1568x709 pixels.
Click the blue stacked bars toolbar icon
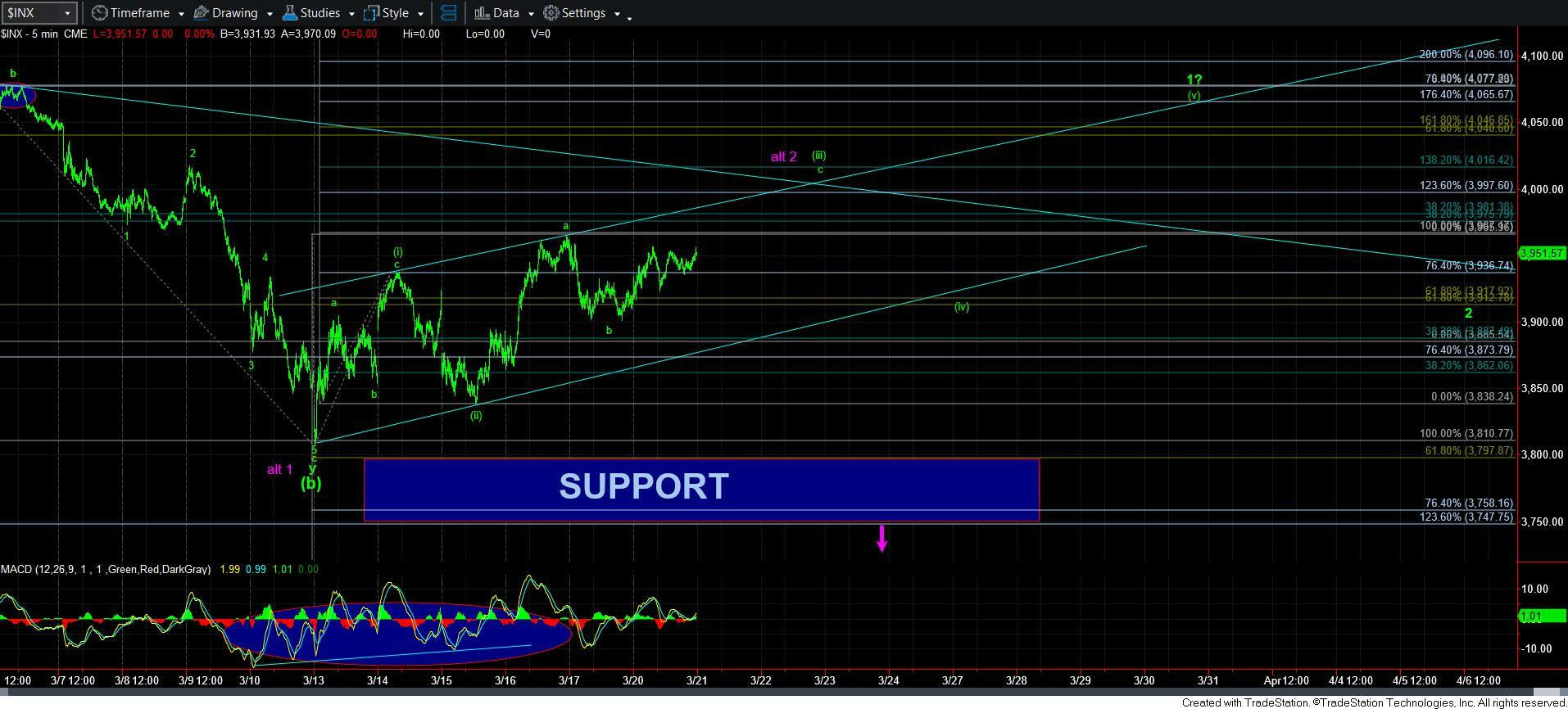pos(448,13)
